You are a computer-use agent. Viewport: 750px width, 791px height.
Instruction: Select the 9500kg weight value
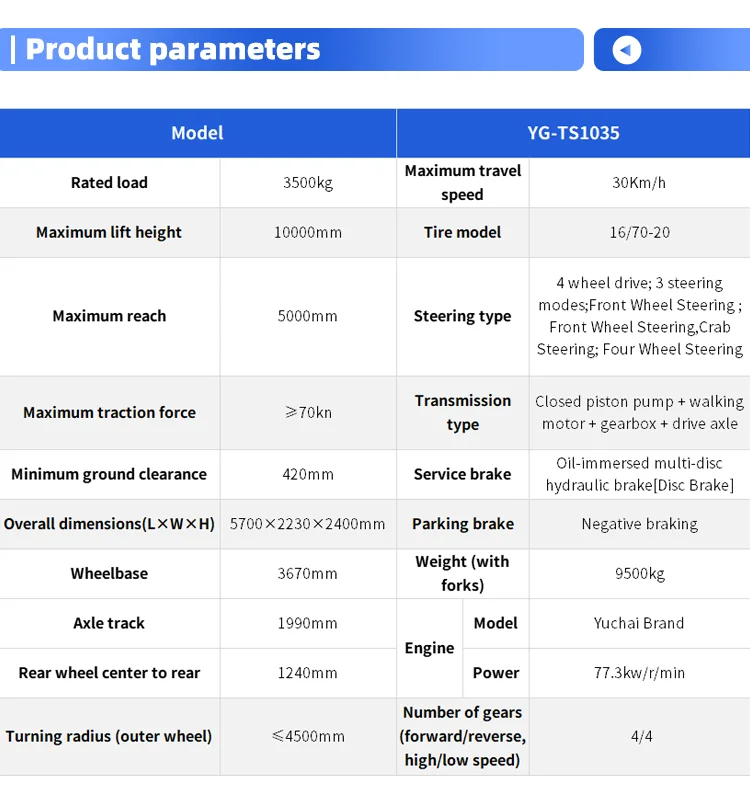click(x=640, y=574)
